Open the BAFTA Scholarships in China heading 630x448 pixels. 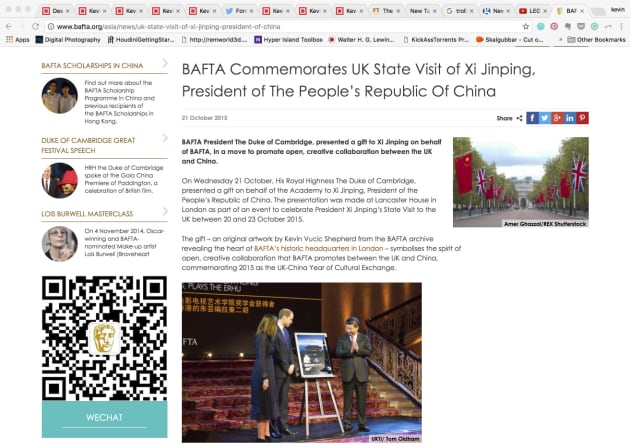[x=92, y=65]
